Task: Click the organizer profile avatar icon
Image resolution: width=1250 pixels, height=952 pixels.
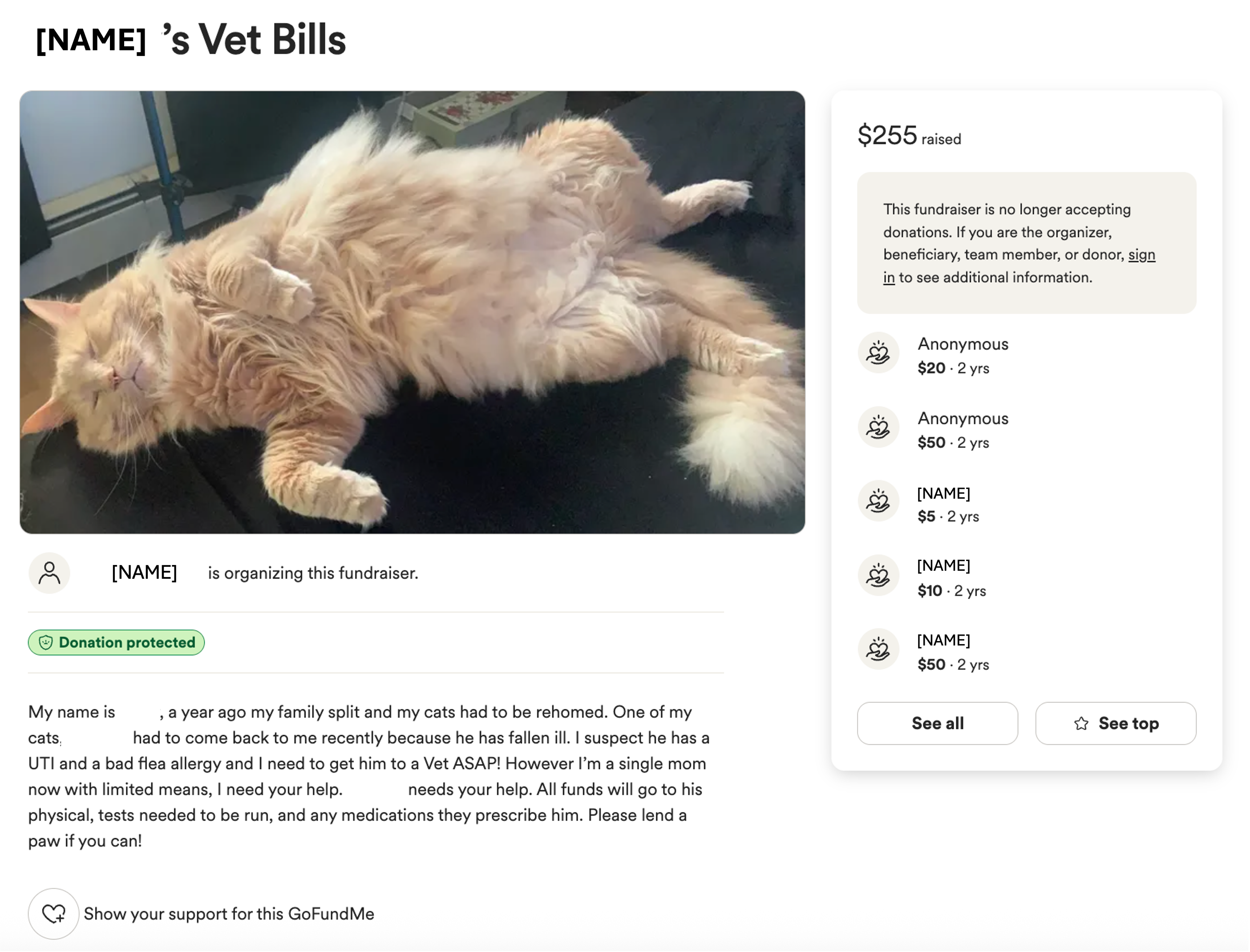Action: point(49,573)
